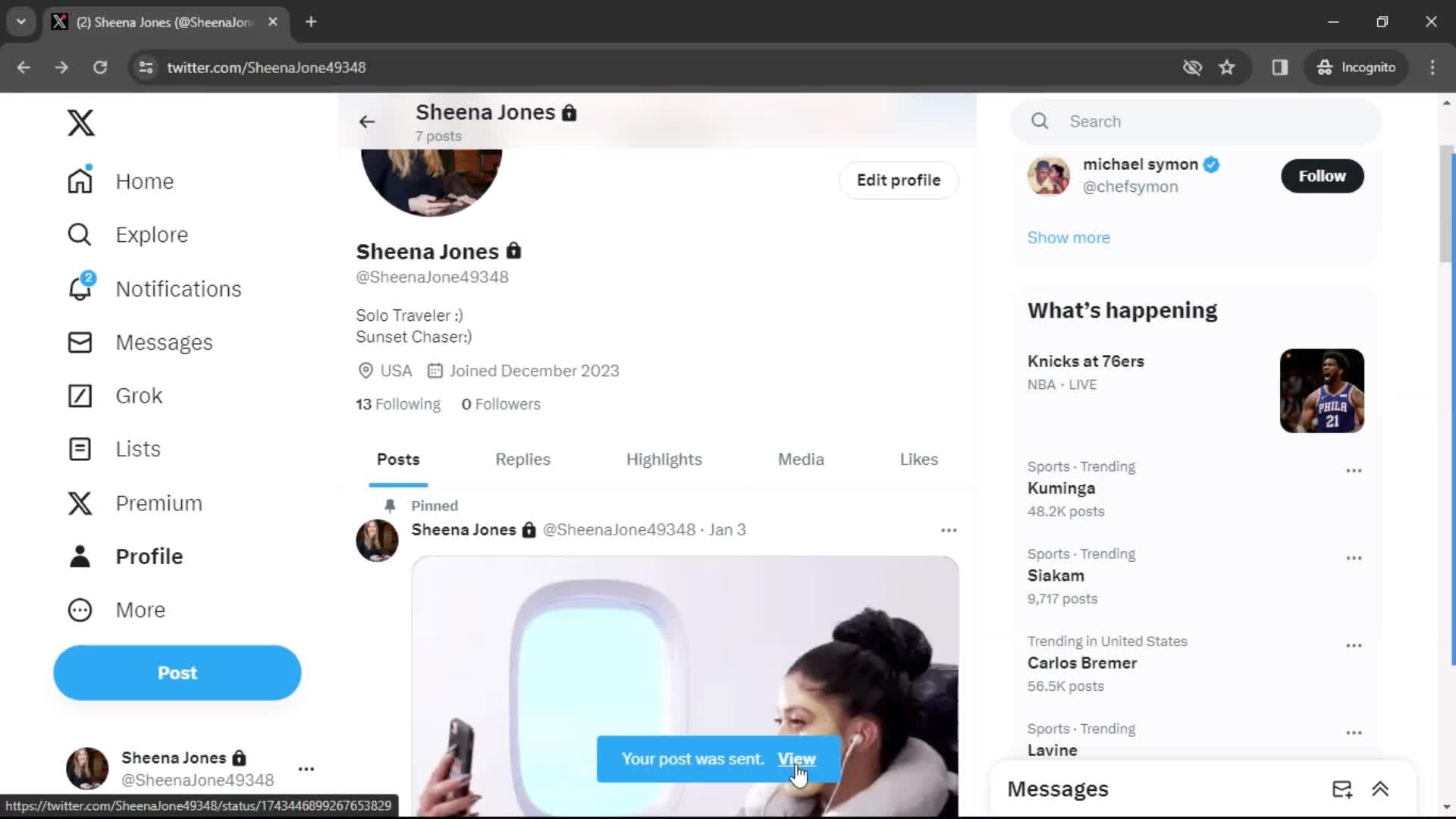The width and height of the screenshot is (1456, 819).
Task: Click Edit profile button
Action: click(899, 179)
